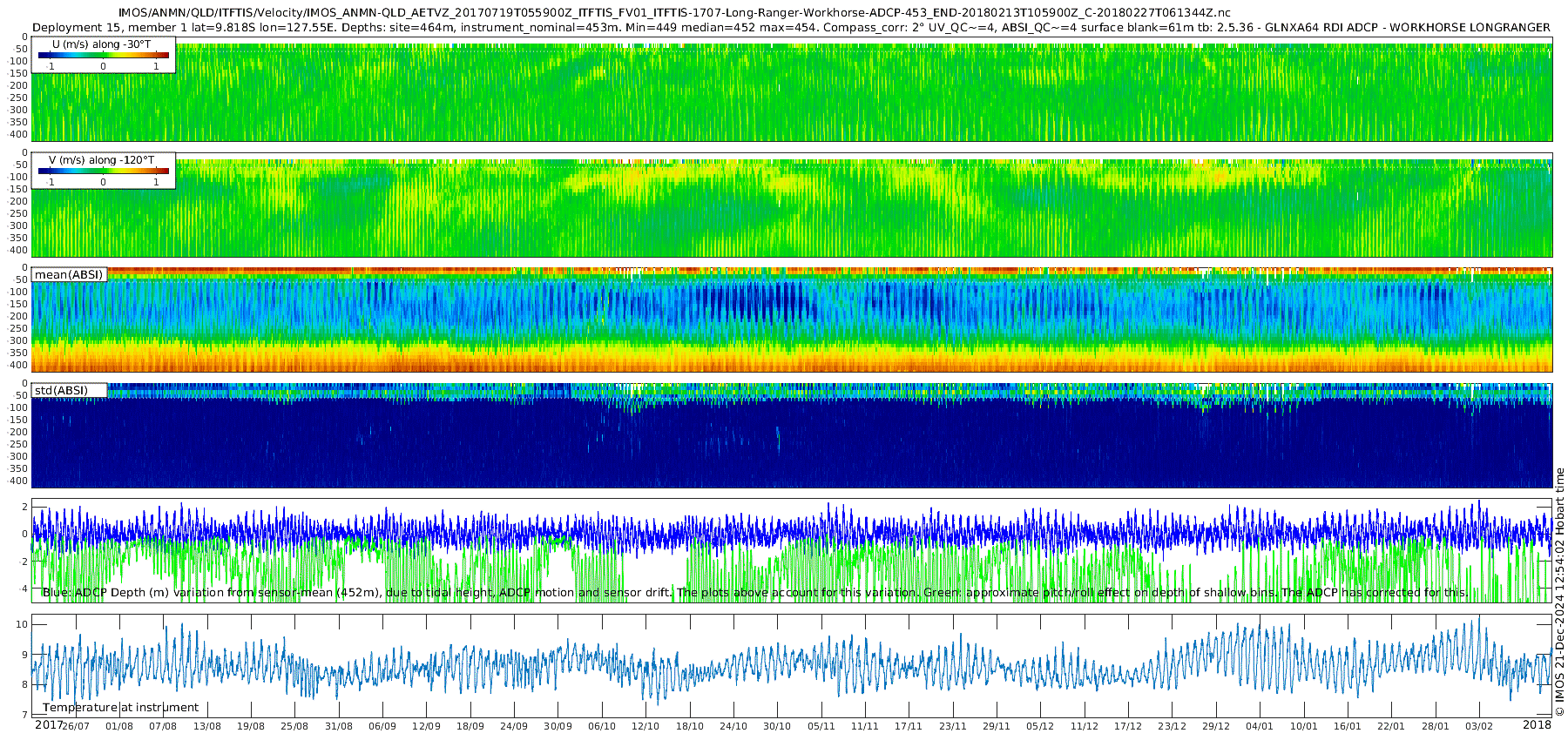The width and height of the screenshot is (1568, 740).
Task: Click the '7' tick on temperature axis
Action: click(25, 716)
